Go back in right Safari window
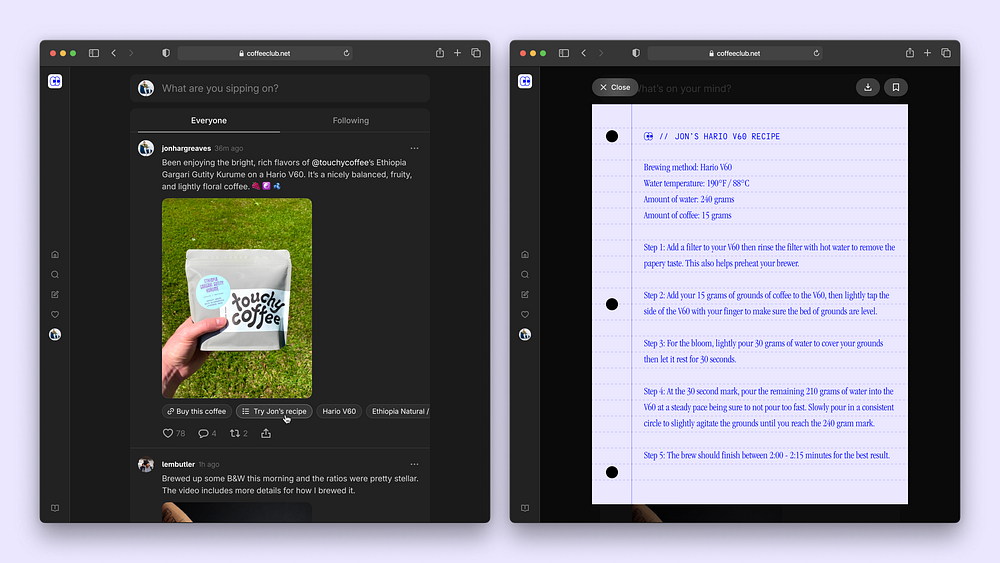 click(584, 53)
